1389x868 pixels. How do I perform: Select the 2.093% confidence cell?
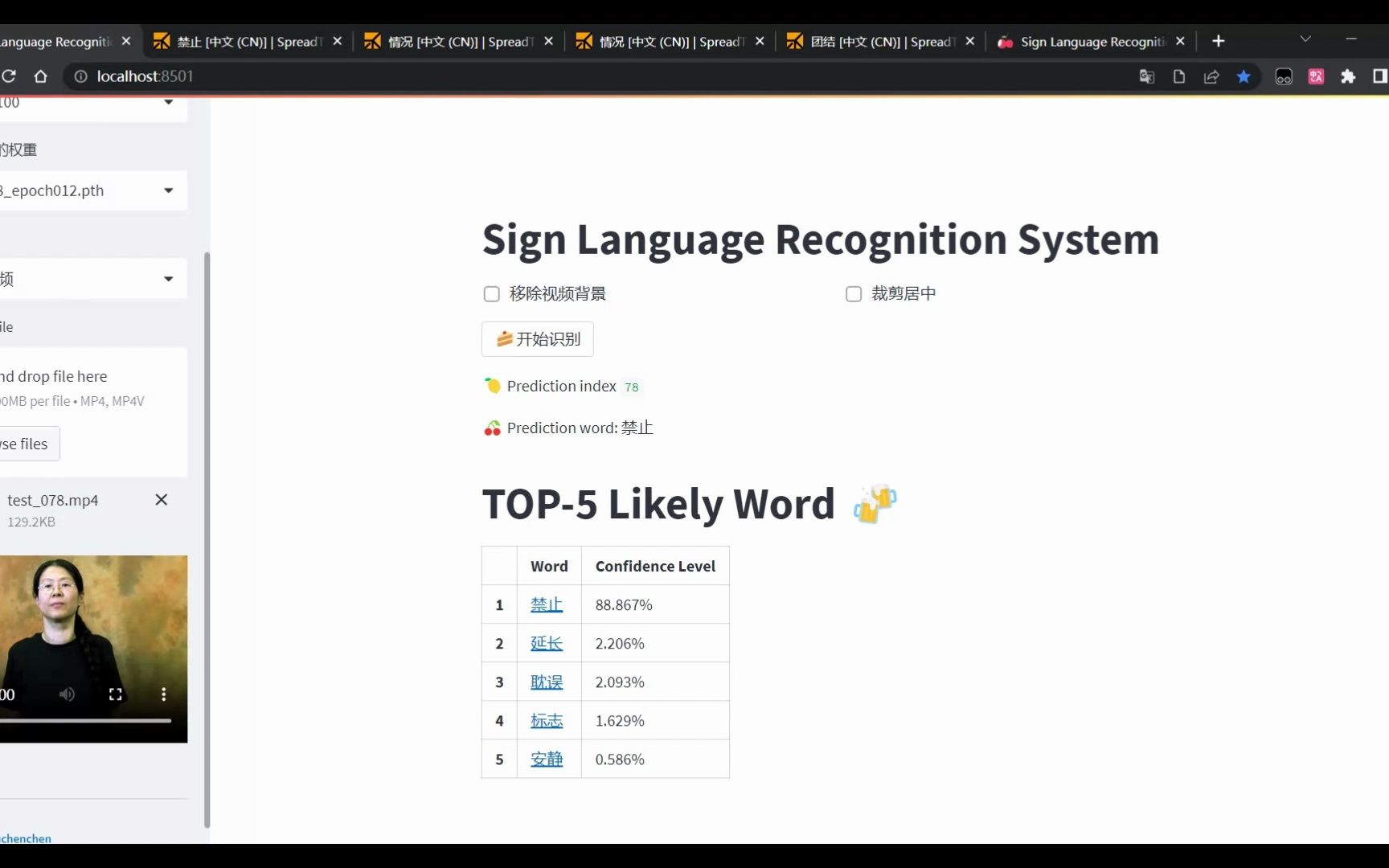coord(655,682)
